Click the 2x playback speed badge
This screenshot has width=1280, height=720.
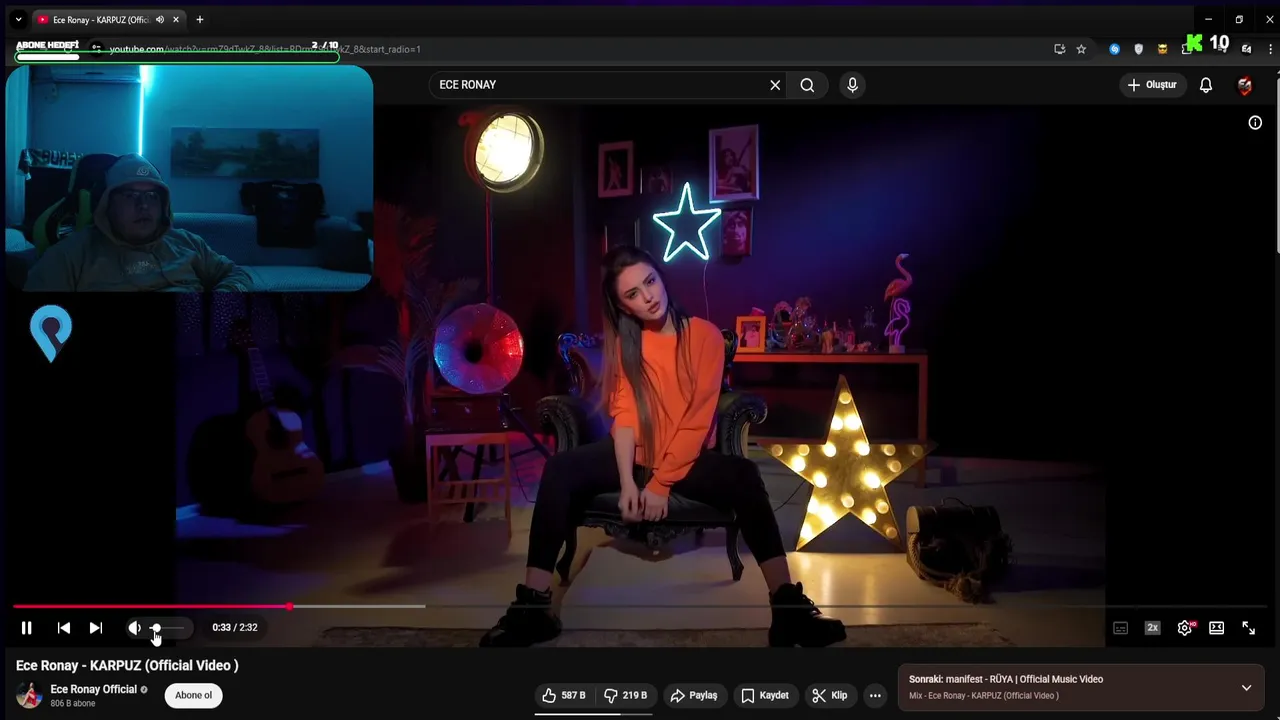pos(1152,628)
